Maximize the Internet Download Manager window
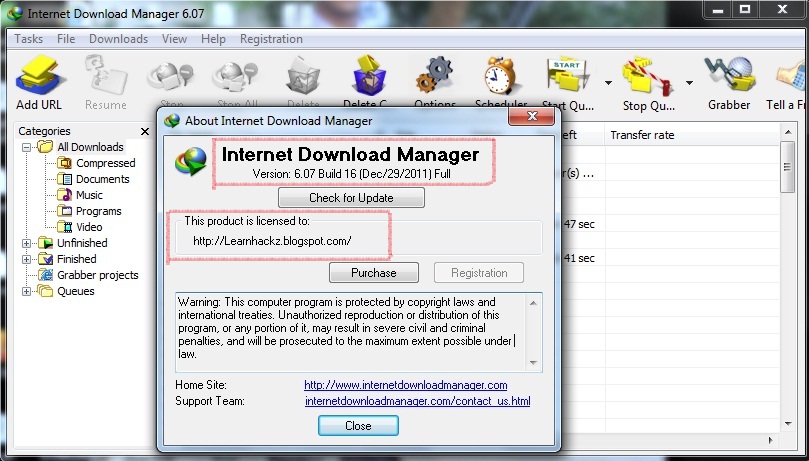The height and width of the screenshot is (461, 809). 745,9
